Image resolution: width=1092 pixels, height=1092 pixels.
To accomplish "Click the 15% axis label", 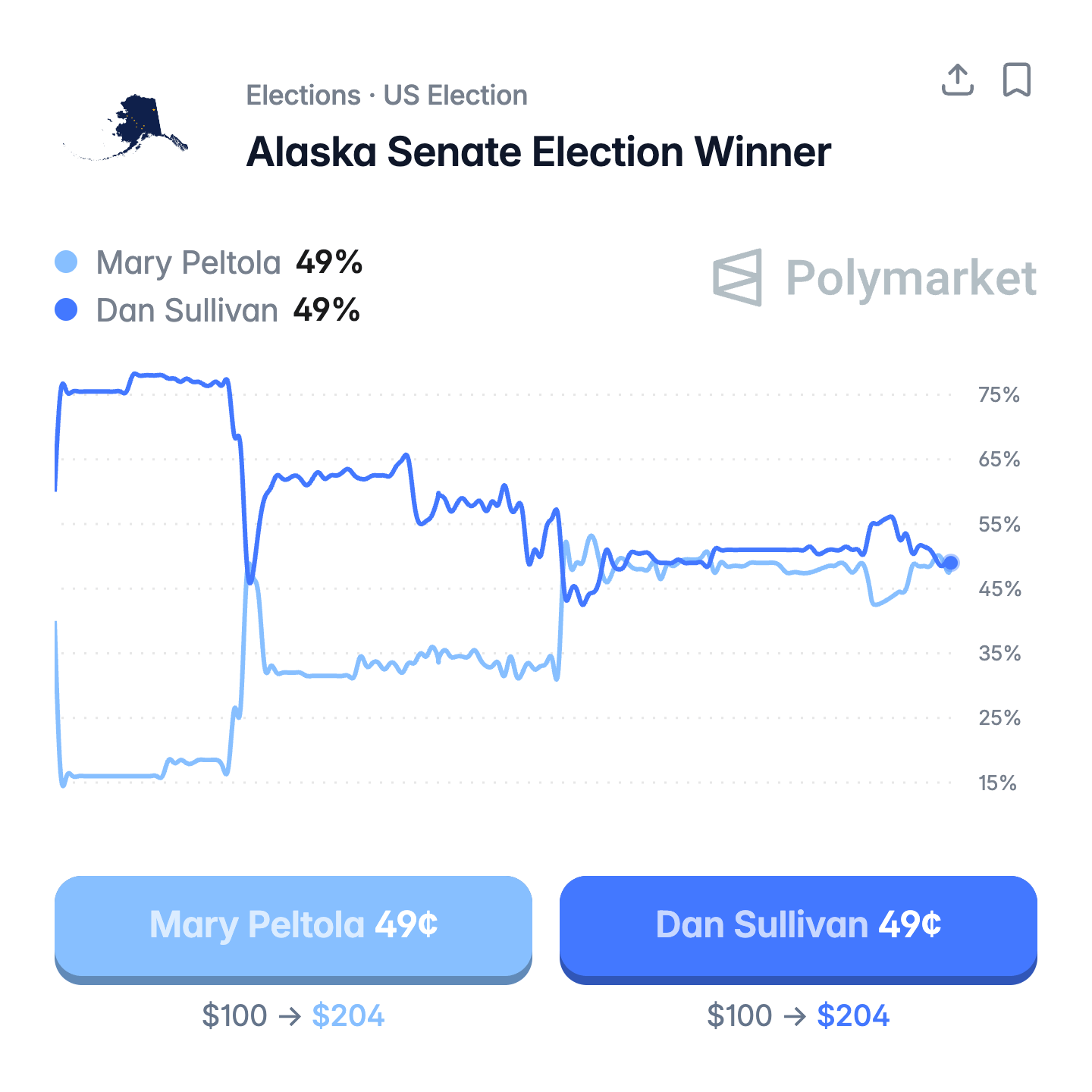I will coord(997,783).
